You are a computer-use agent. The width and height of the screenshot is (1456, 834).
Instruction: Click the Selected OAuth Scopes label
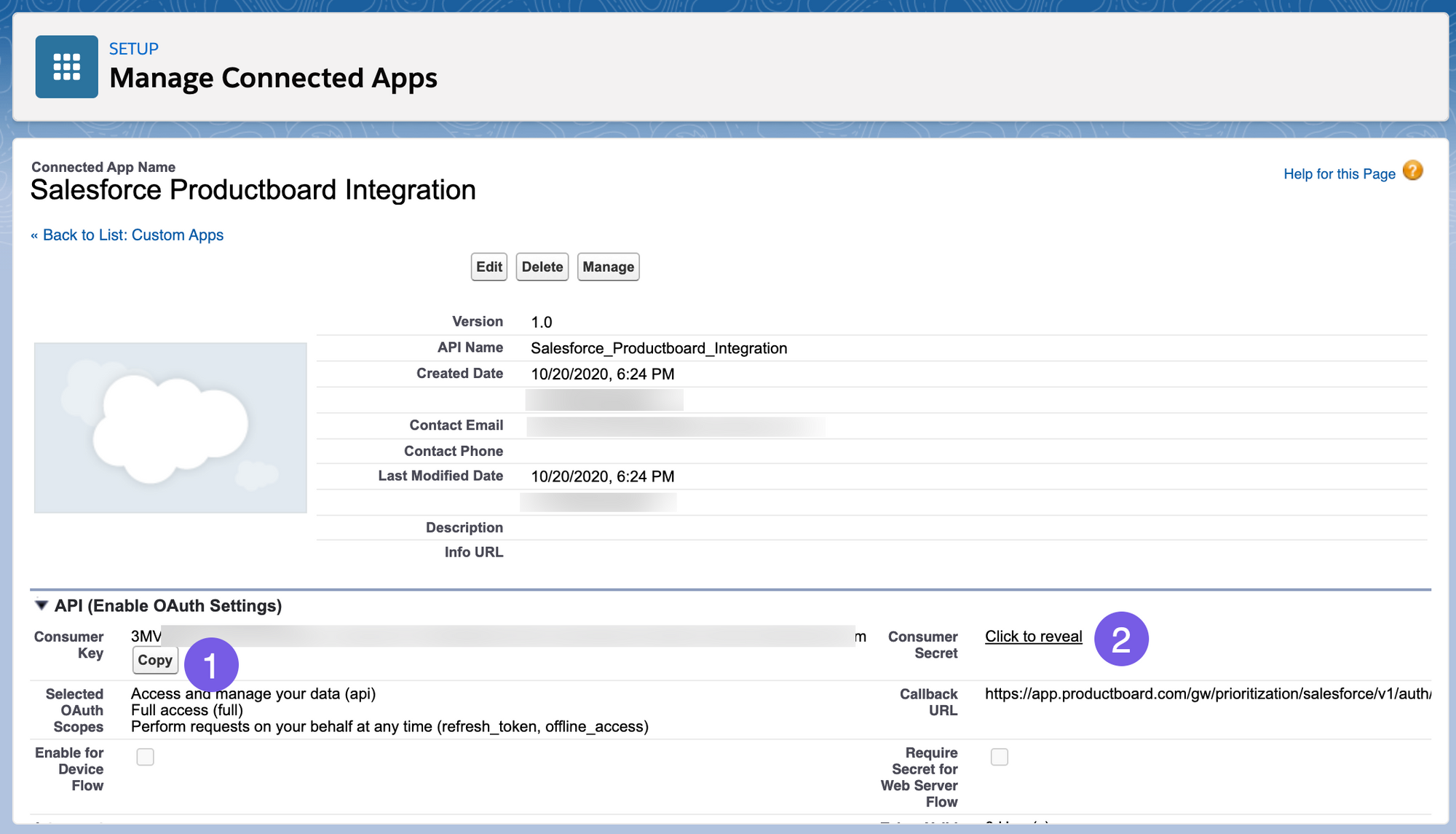75,710
